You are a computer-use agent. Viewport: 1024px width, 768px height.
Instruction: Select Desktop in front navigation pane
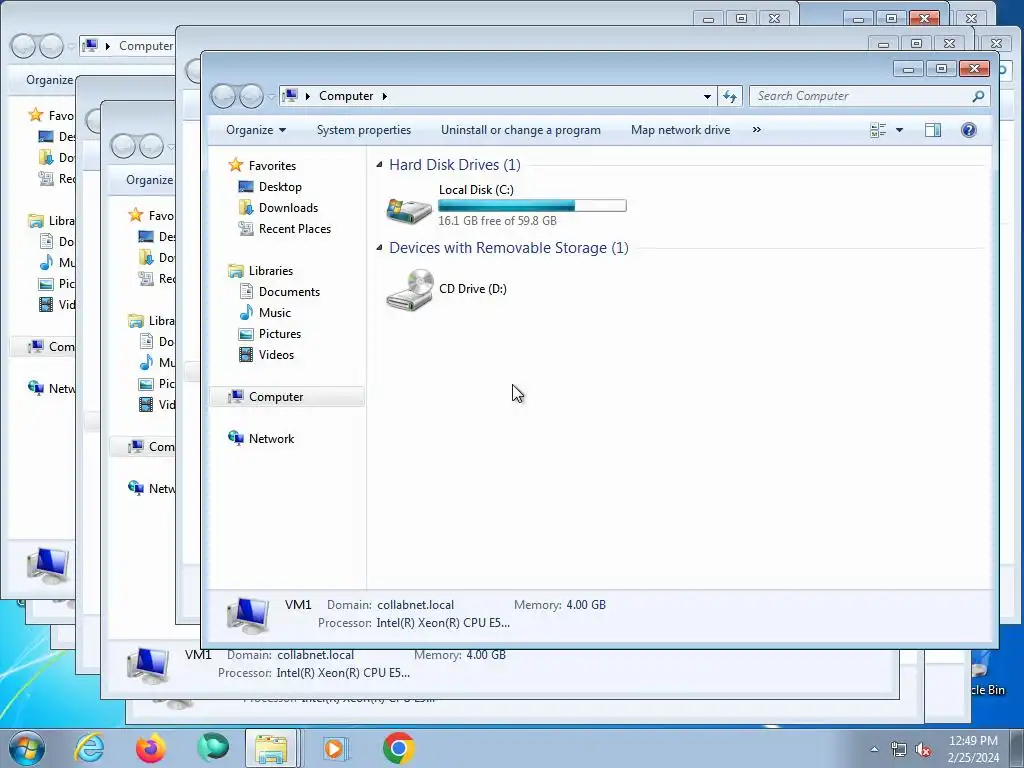[x=280, y=187]
